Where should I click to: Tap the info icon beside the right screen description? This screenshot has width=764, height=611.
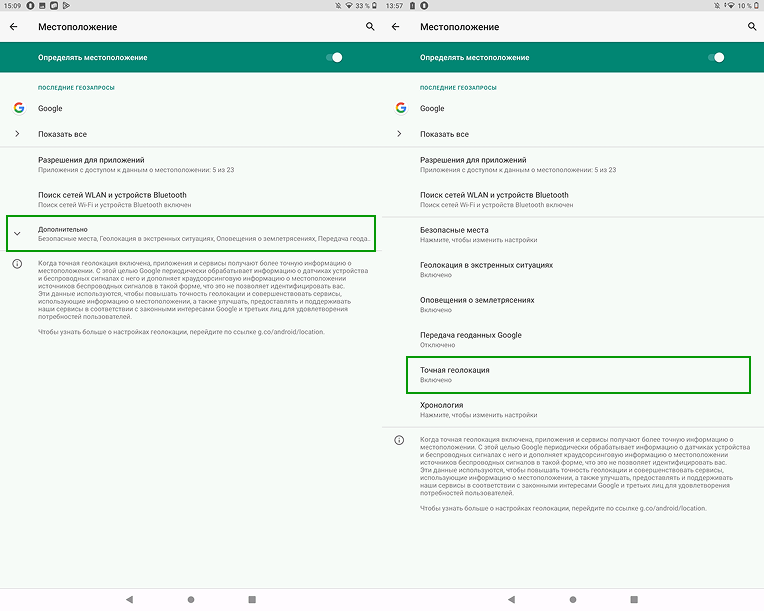400,440
